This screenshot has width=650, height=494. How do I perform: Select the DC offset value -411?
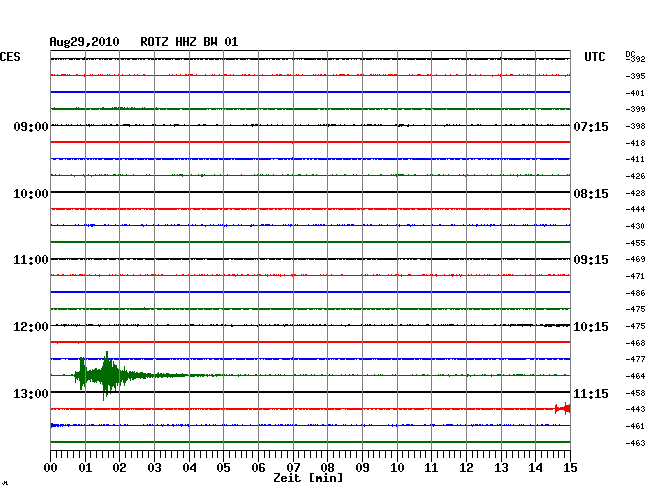[635, 159]
